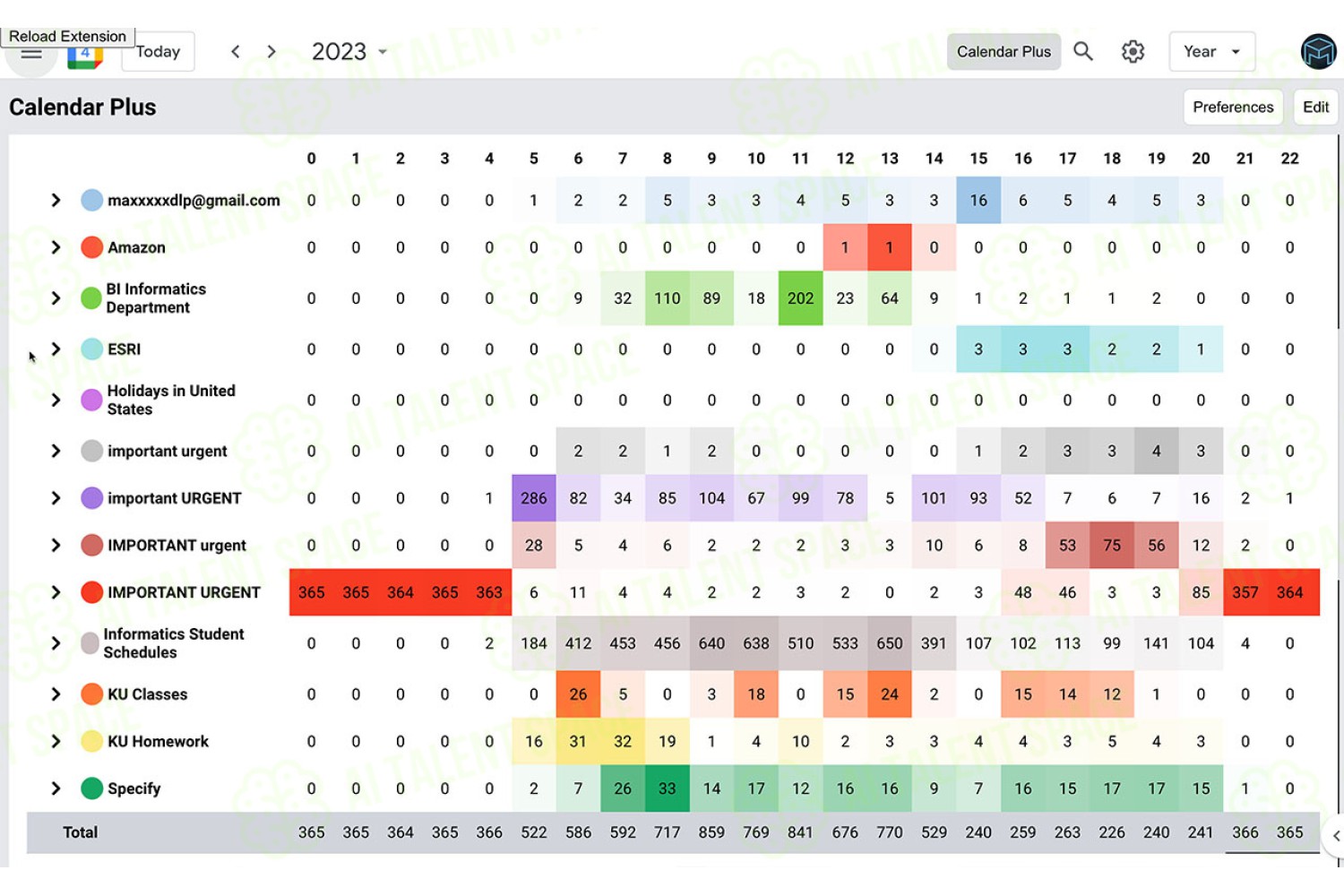Select the maxxxxxdlp@gmail.com calendar name

point(194,201)
